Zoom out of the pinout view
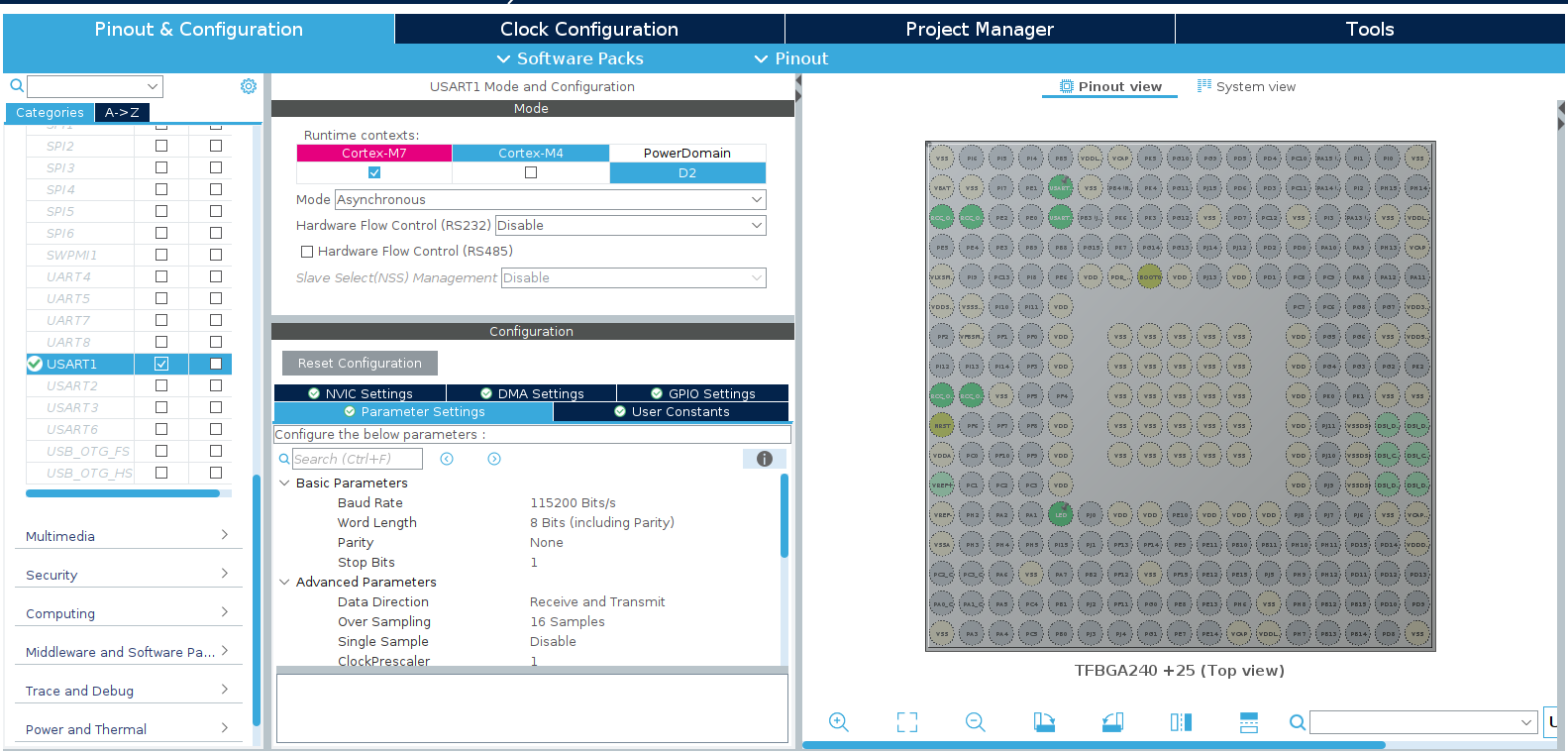The height and width of the screenshot is (753, 1568). click(x=975, y=722)
